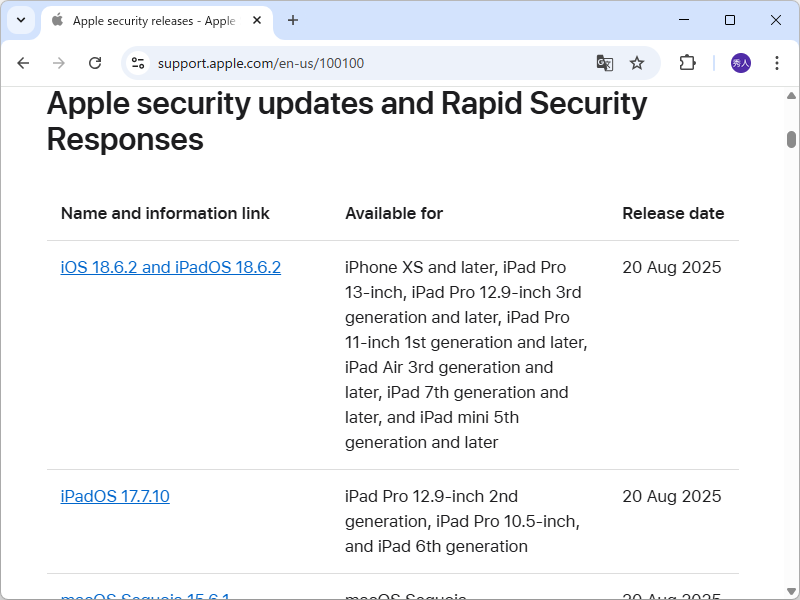Open the Extensions puzzle icon

(x=687, y=62)
